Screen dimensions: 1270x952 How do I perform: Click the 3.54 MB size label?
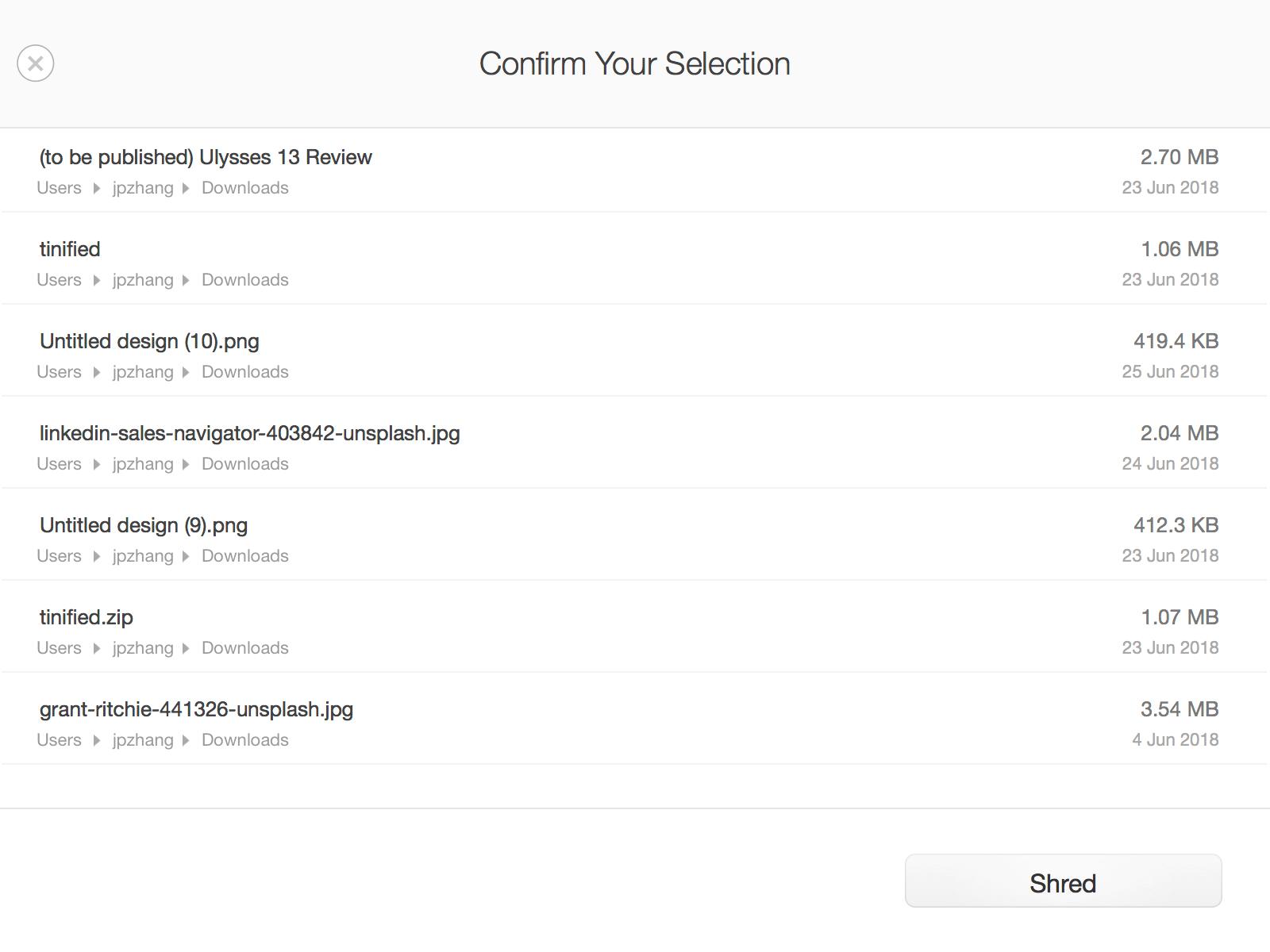click(1180, 709)
